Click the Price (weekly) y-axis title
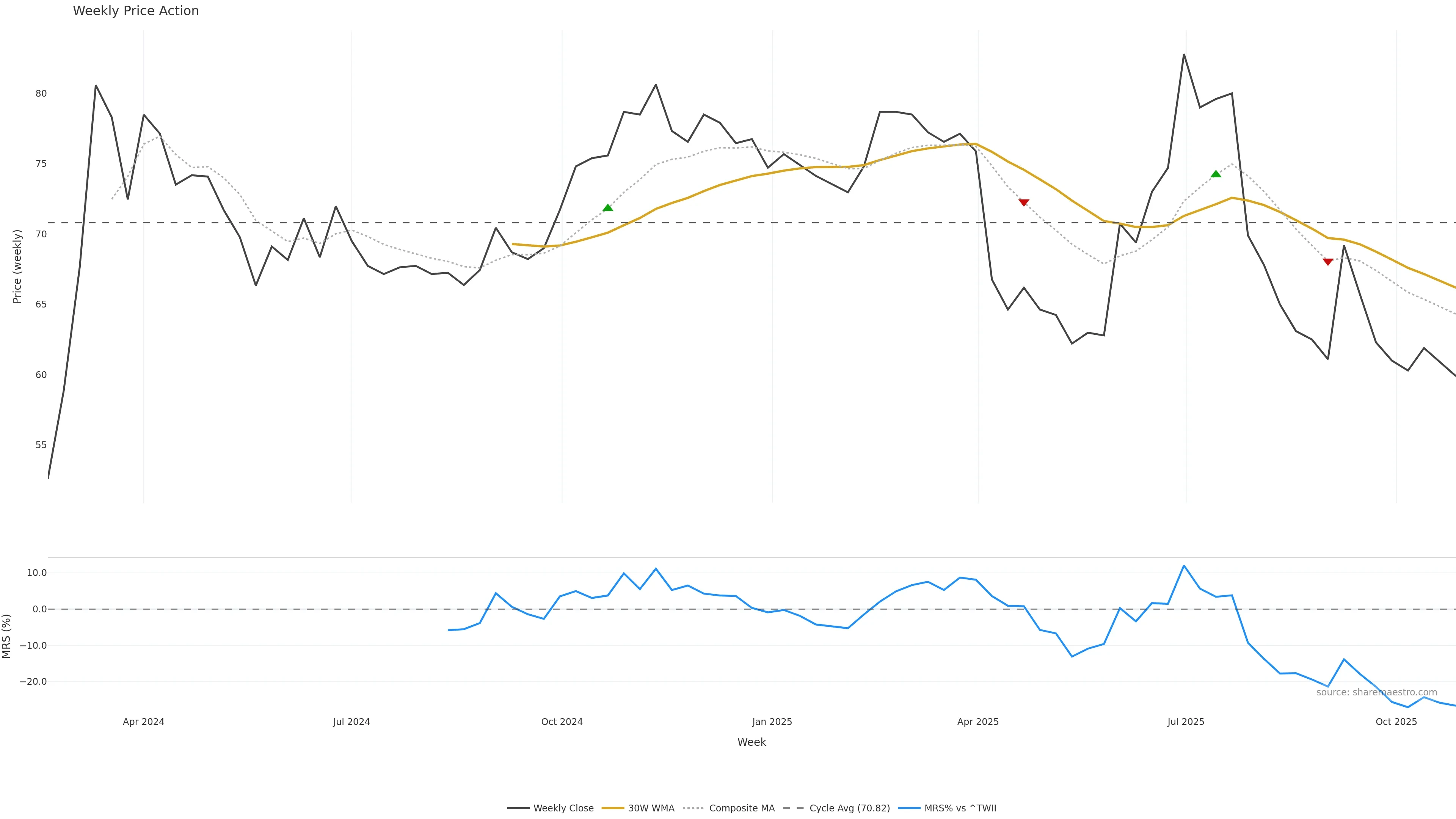Screen dimensions: 1456x819 (x=17, y=266)
